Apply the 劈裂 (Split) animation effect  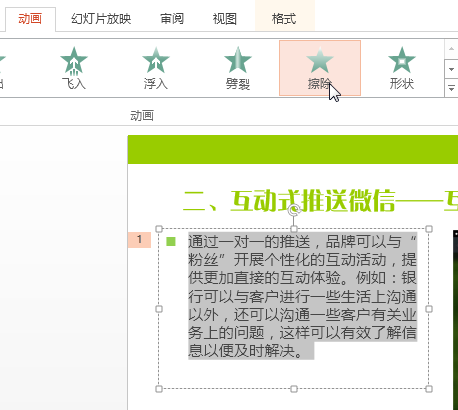pos(238,68)
